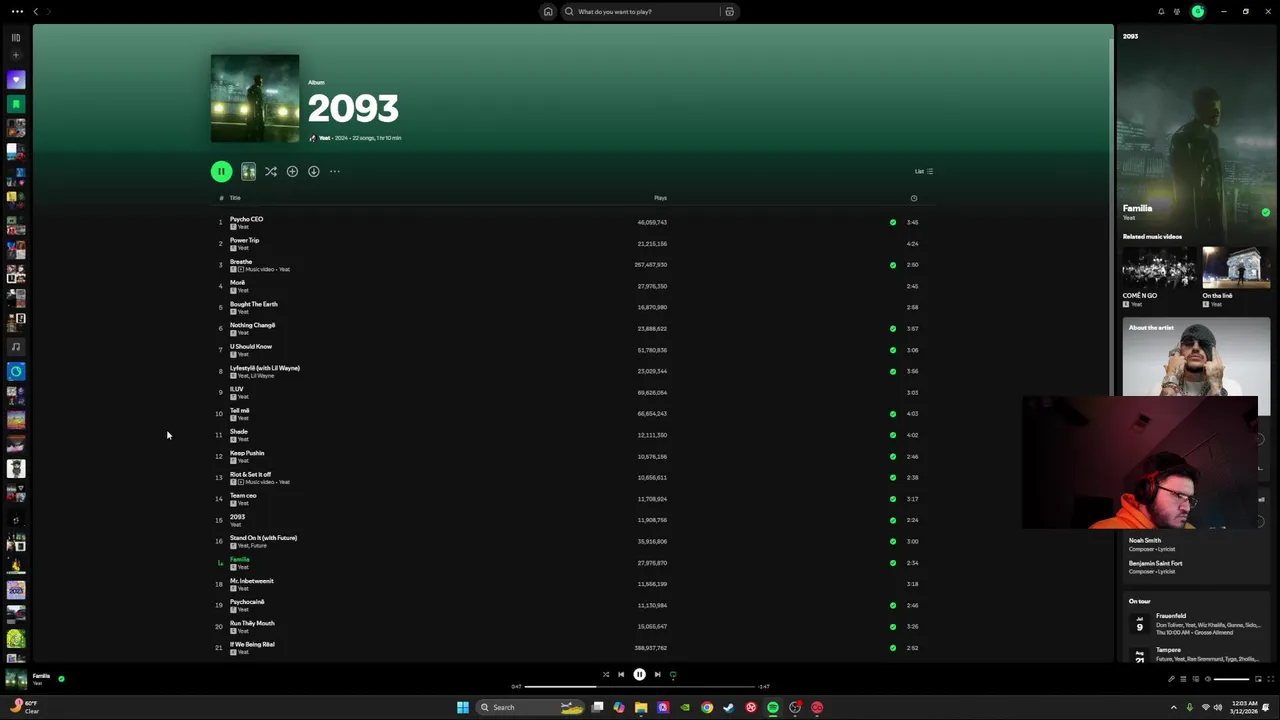Open Yeat artist link in the album header
1280x720 pixels.
point(324,138)
